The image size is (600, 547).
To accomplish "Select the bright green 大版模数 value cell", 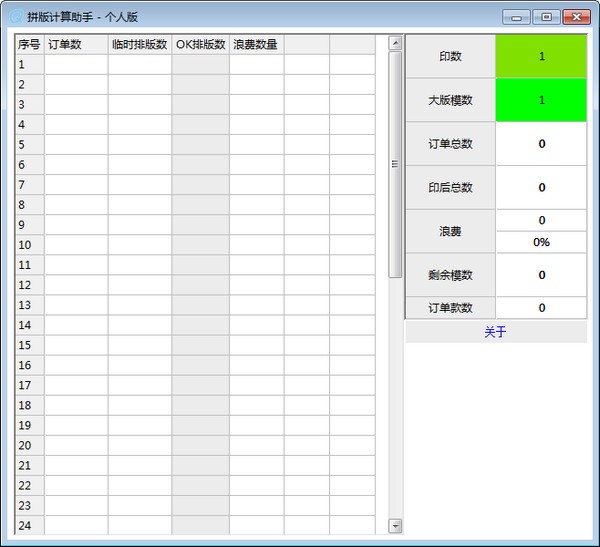I will pos(541,100).
